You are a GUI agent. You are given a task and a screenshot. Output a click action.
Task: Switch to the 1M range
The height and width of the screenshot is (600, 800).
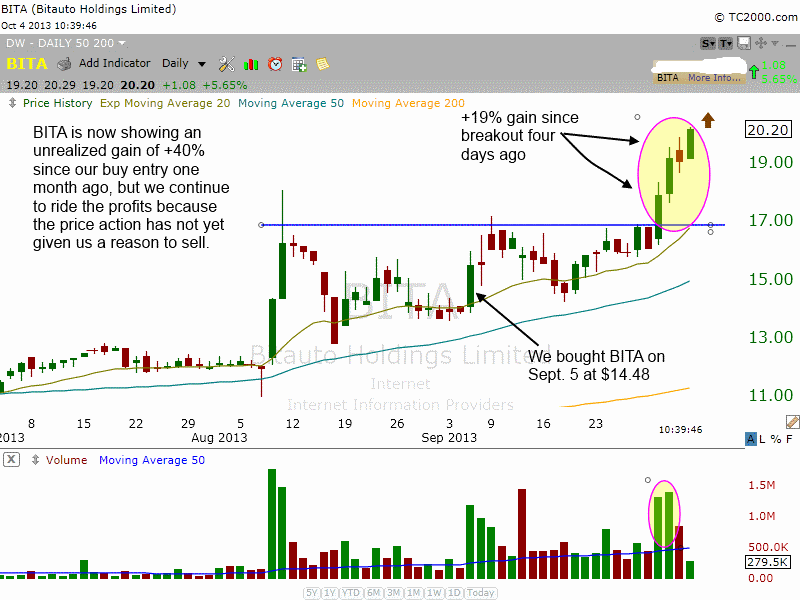click(x=413, y=593)
